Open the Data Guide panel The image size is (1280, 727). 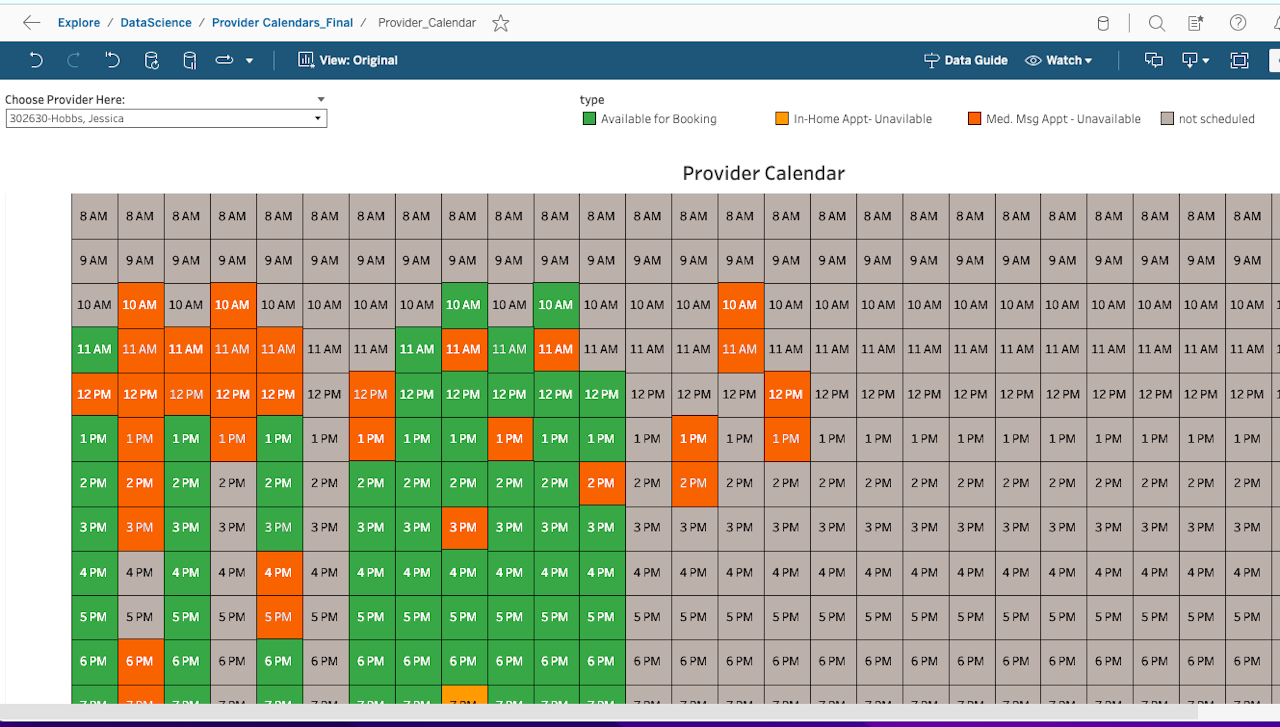pos(965,60)
